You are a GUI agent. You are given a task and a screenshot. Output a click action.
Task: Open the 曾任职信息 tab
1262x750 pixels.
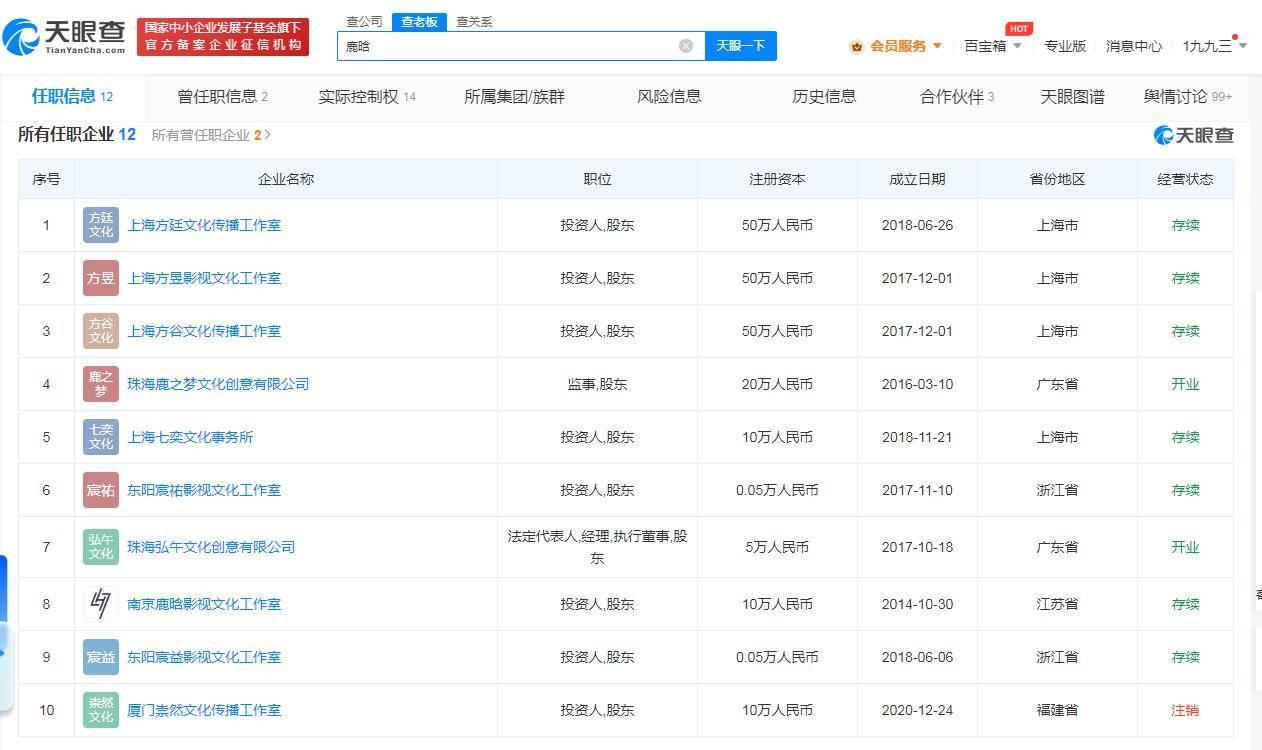[222, 97]
